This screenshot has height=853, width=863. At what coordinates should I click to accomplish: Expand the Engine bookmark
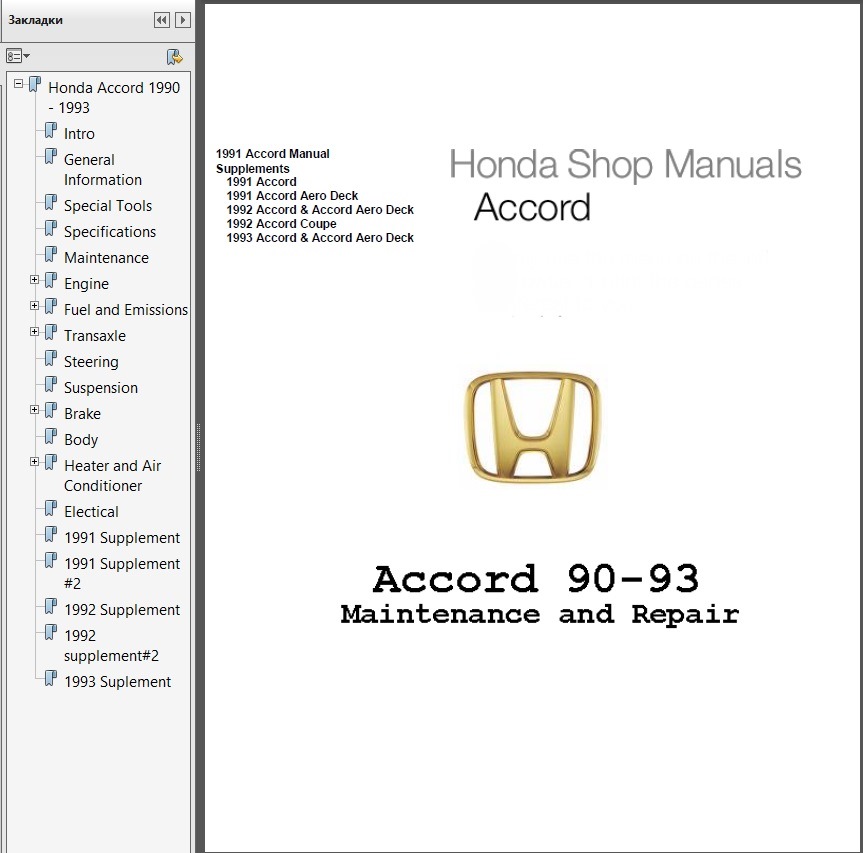pyautogui.click(x=34, y=280)
